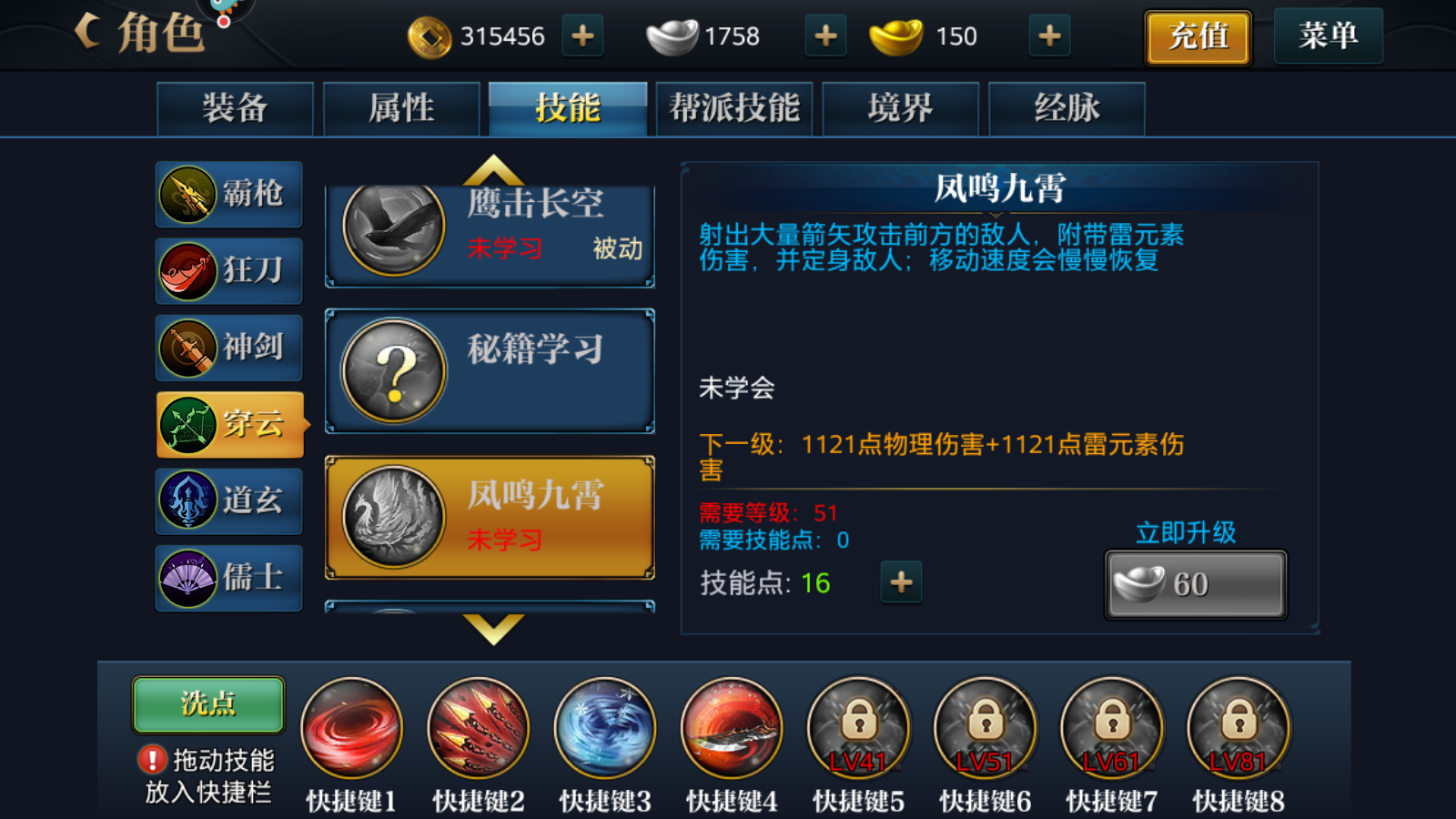Choose the 道玄 class in sidebar
This screenshot has height=819, width=1456.
[x=228, y=501]
